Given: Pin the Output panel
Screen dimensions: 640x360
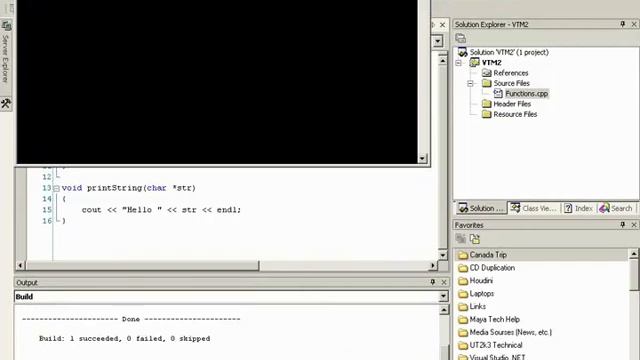Looking at the screenshot, I should 433,282.
